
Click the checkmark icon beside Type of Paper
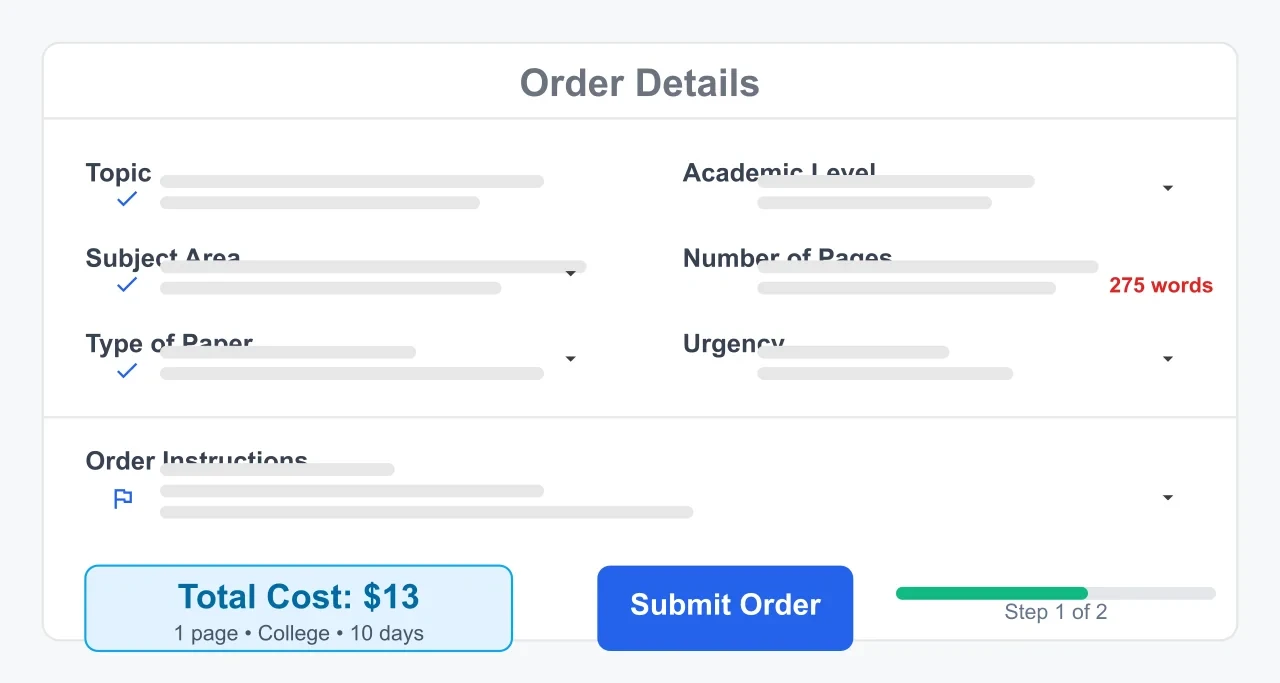[126, 371]
